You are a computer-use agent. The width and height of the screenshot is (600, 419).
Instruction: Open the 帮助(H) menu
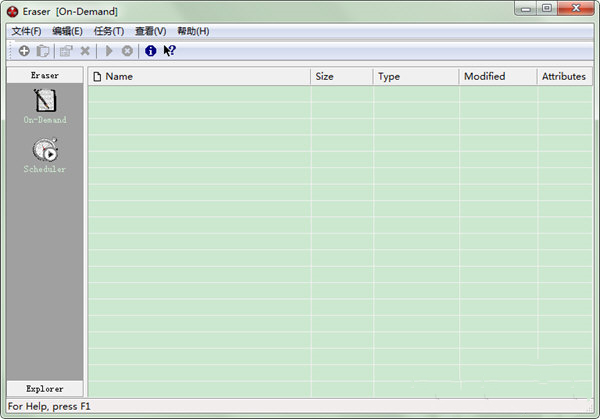tap(192, 31)
